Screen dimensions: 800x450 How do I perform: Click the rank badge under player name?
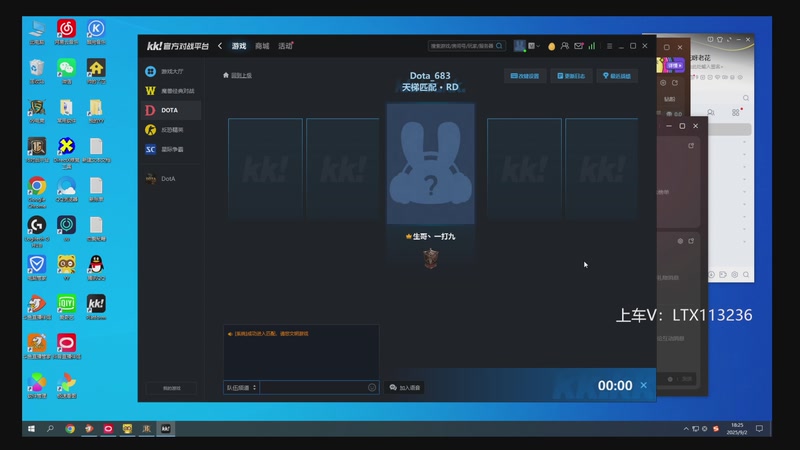431,258
